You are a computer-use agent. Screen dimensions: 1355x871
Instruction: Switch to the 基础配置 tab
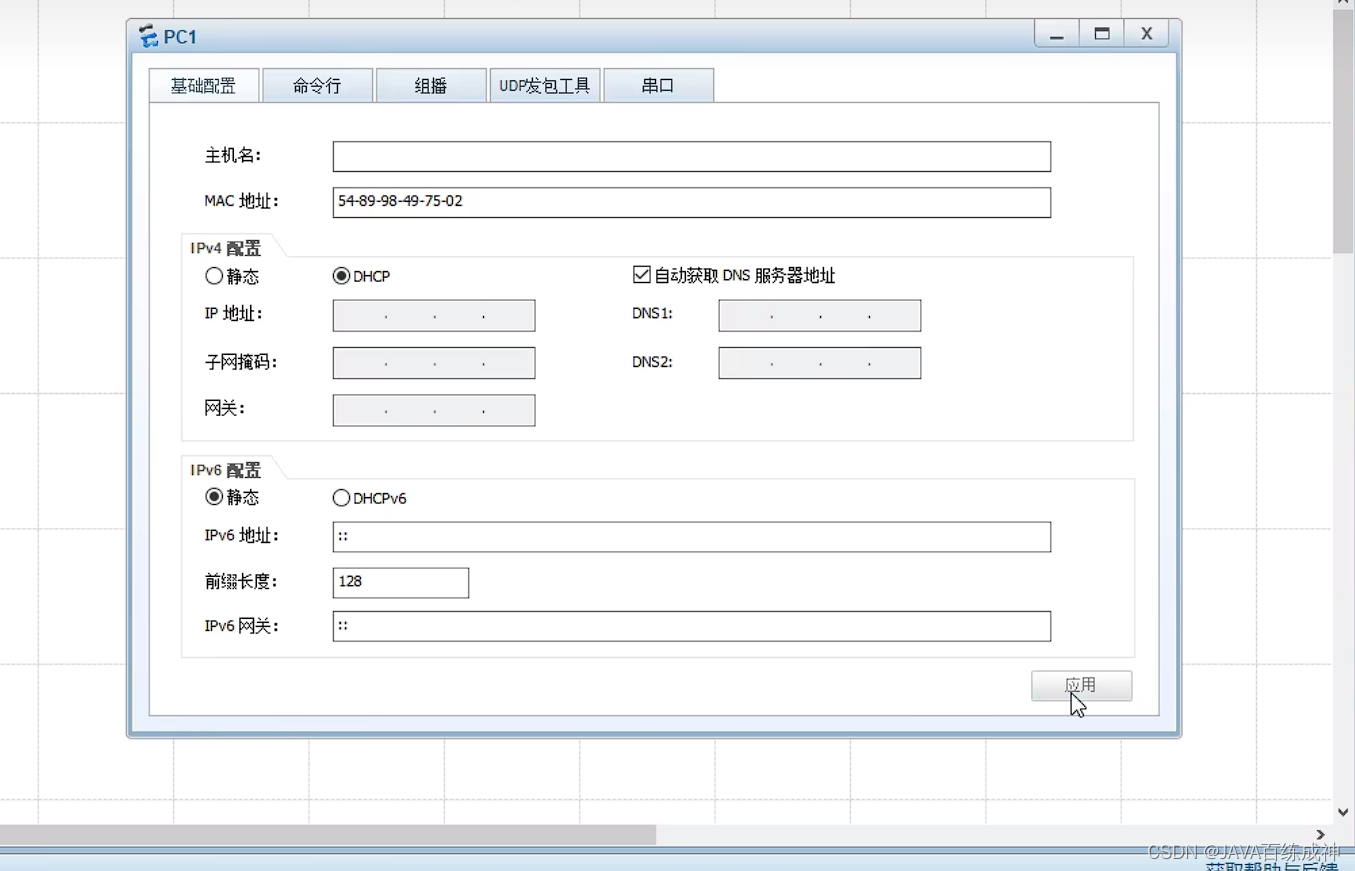[x=204, y=86]
